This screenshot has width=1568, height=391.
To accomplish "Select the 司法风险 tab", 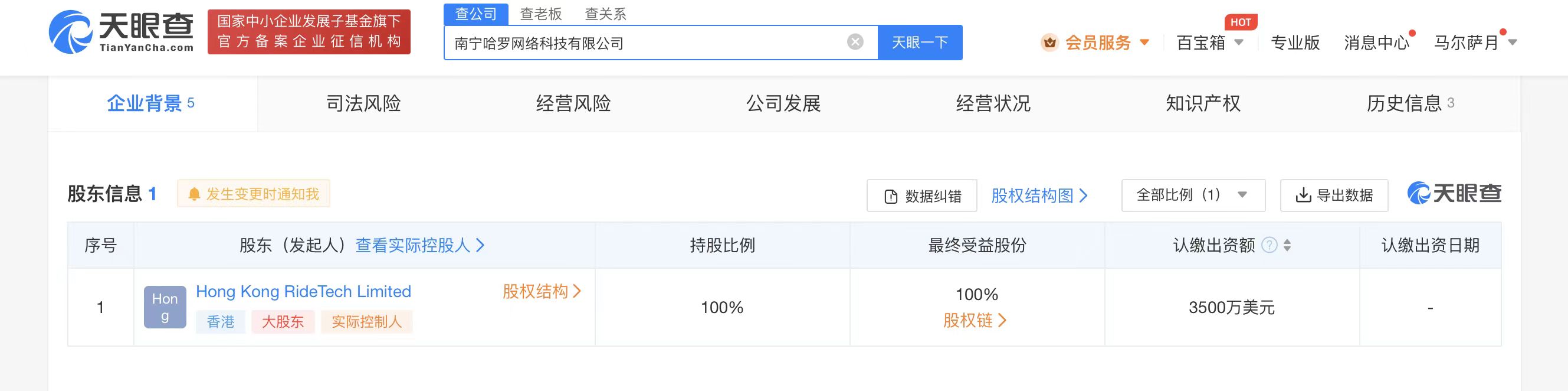I will coord(363,103).
